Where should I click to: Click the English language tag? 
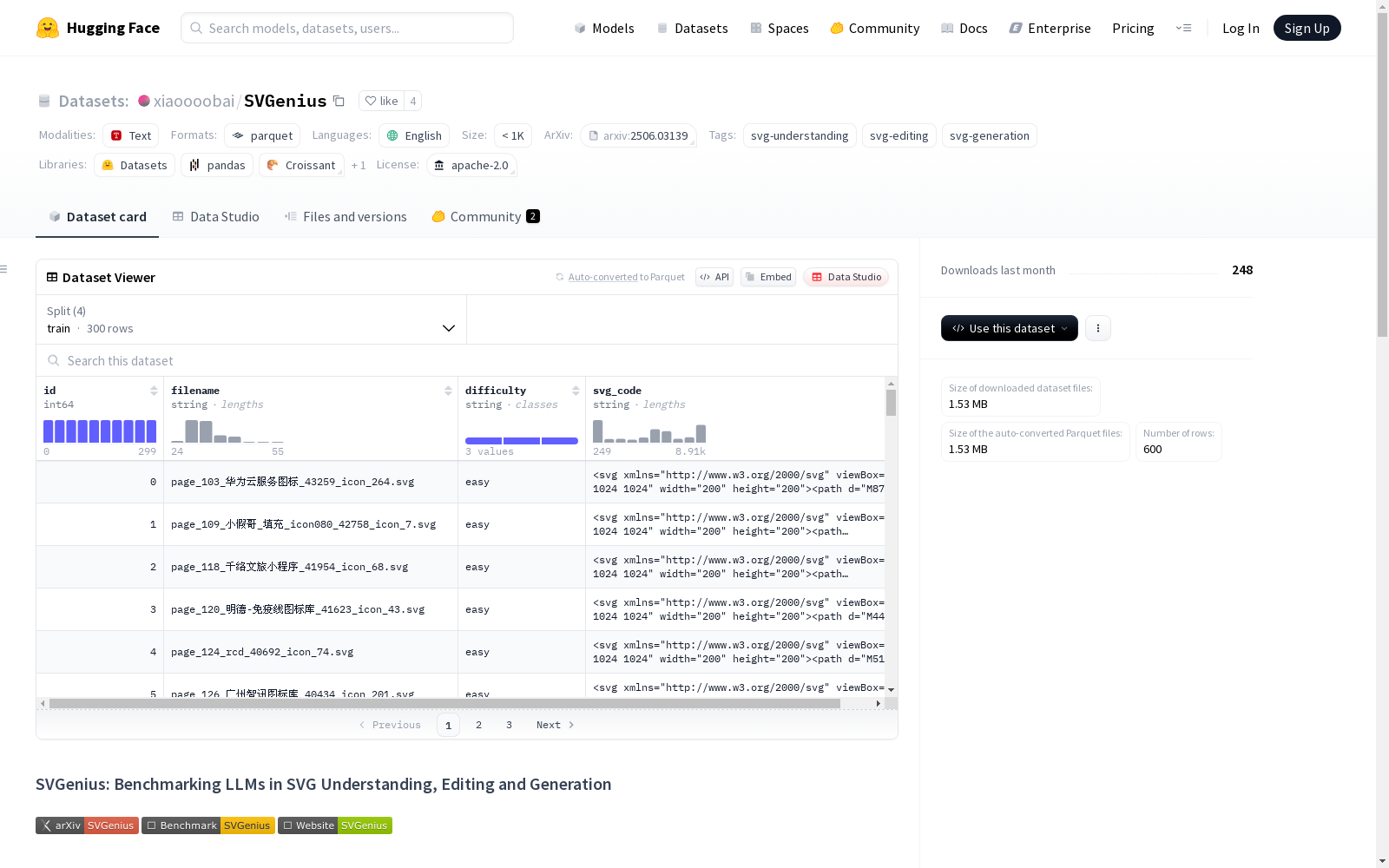click(x=414, y=135)
